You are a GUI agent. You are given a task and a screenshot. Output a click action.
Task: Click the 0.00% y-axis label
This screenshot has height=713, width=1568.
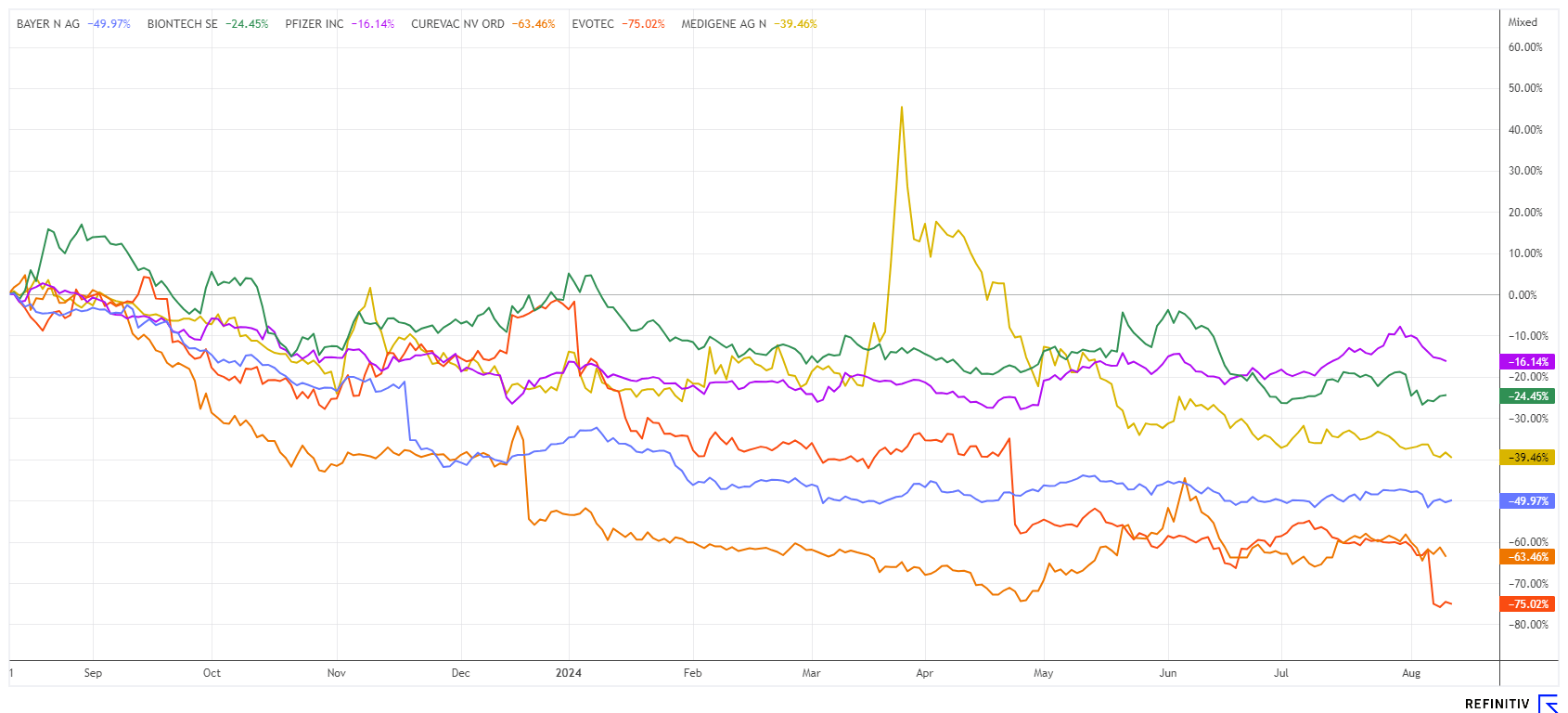point(1523,295)
